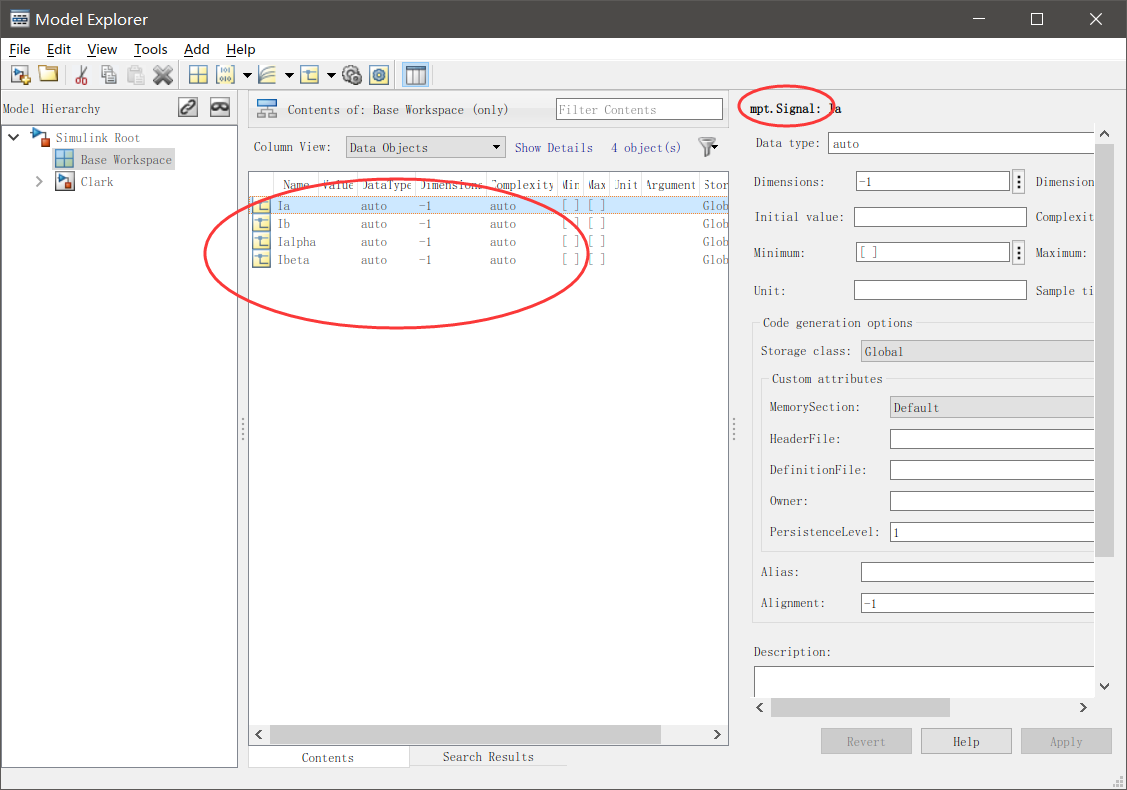Screen dimensions: 1127x790
Task: Expand the Clark model node
Action: (x=39, y=181)
